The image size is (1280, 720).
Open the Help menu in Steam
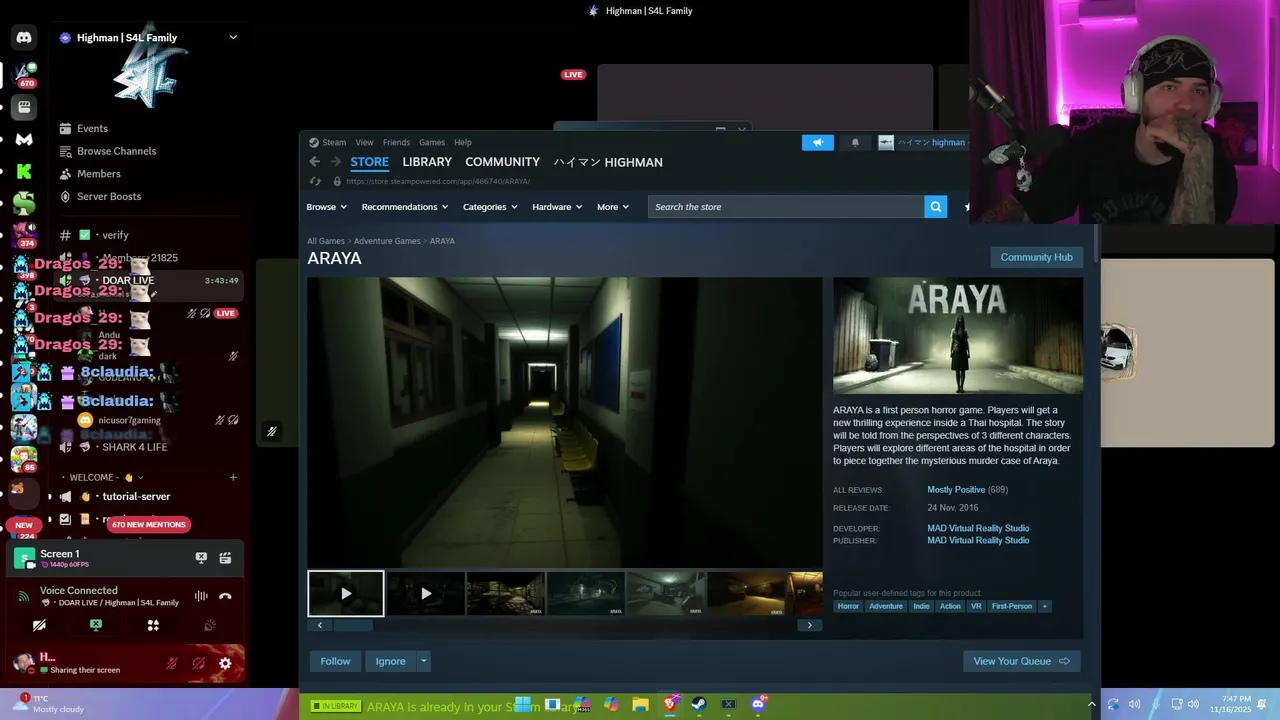point(463,142)
